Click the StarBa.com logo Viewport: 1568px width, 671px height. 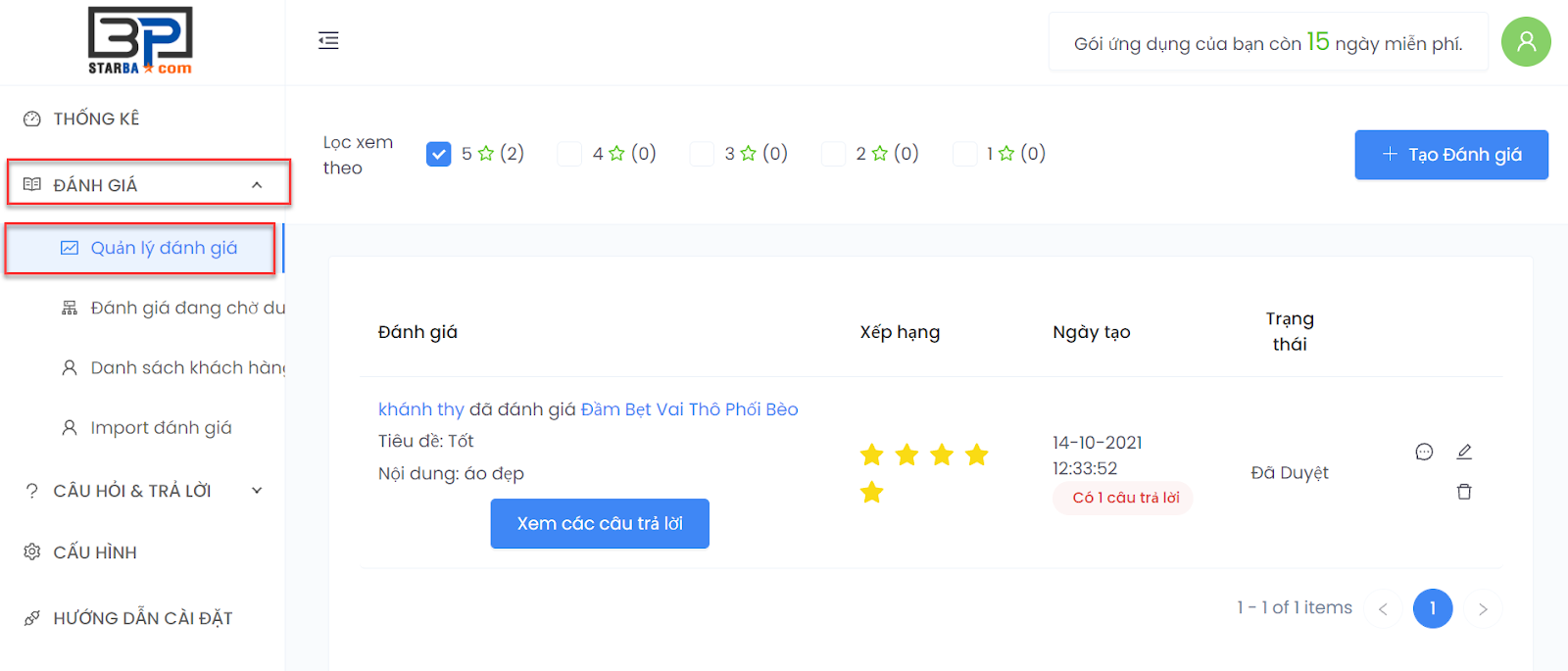pyautogui.click(x=140, y=41)
